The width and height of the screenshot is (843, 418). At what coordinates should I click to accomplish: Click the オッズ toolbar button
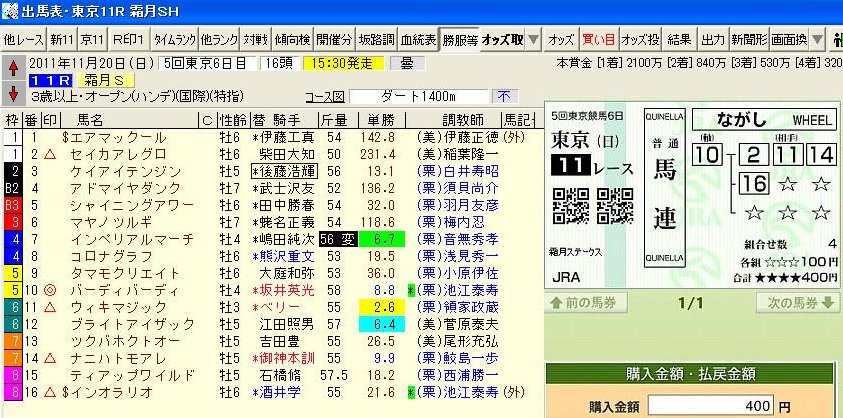tap(560, 39)
